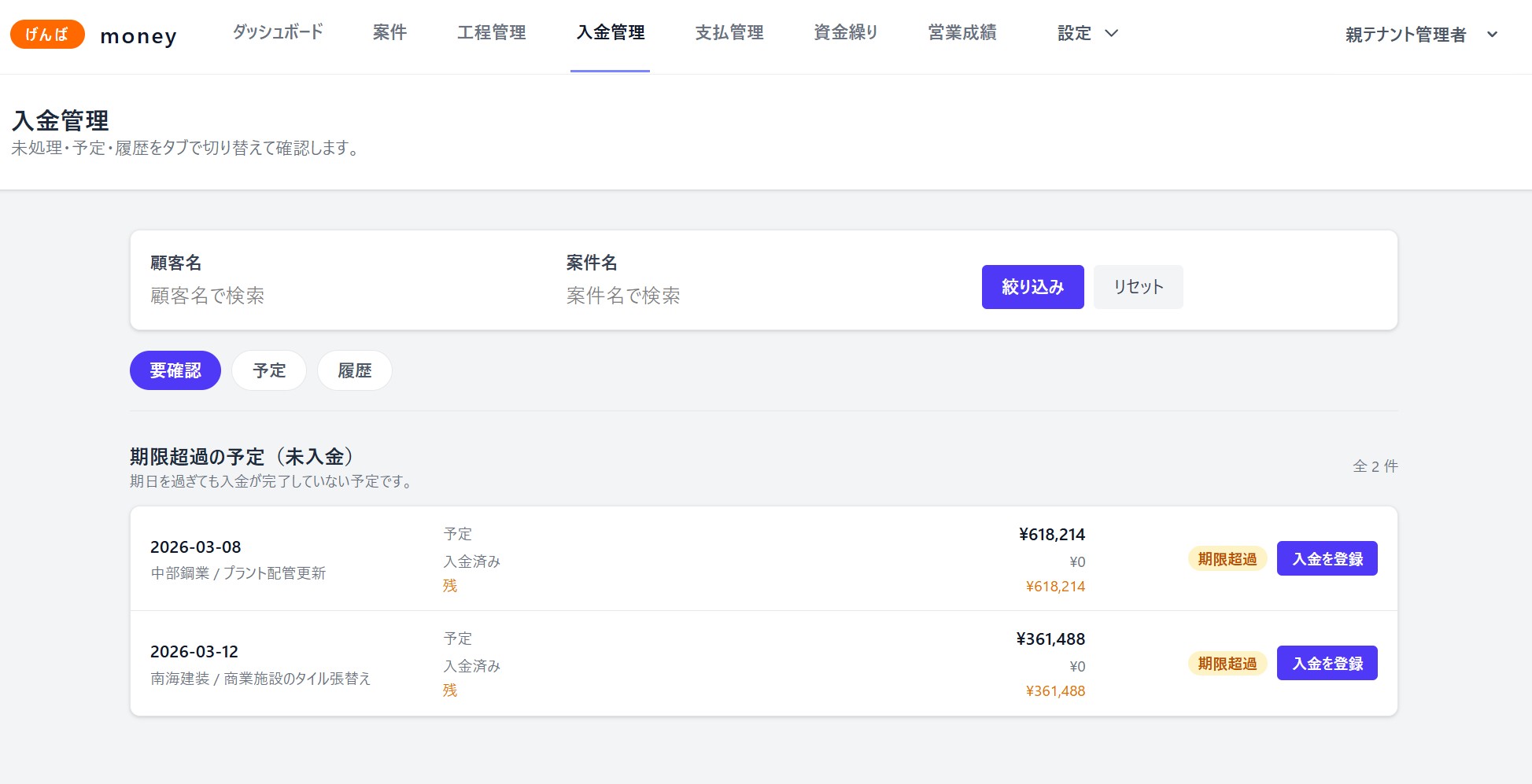This screenshot has height=784, width=1532.
Task: Navigate to 案件 section
Action: pyautogui.click(x=389, y=33)
